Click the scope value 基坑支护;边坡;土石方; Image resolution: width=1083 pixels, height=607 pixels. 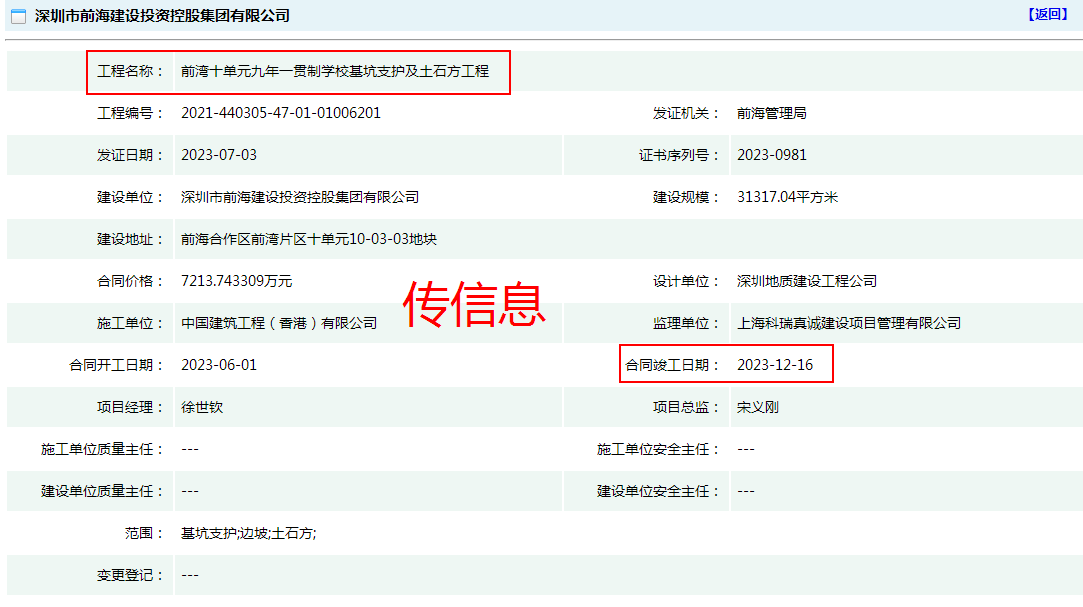click(248, 533)
